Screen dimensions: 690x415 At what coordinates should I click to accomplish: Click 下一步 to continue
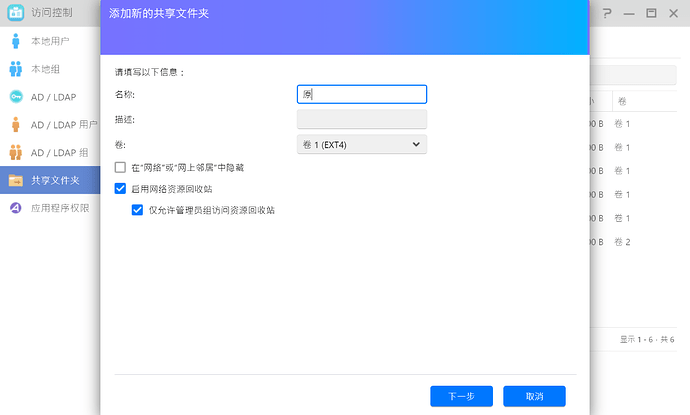point(461,396)
